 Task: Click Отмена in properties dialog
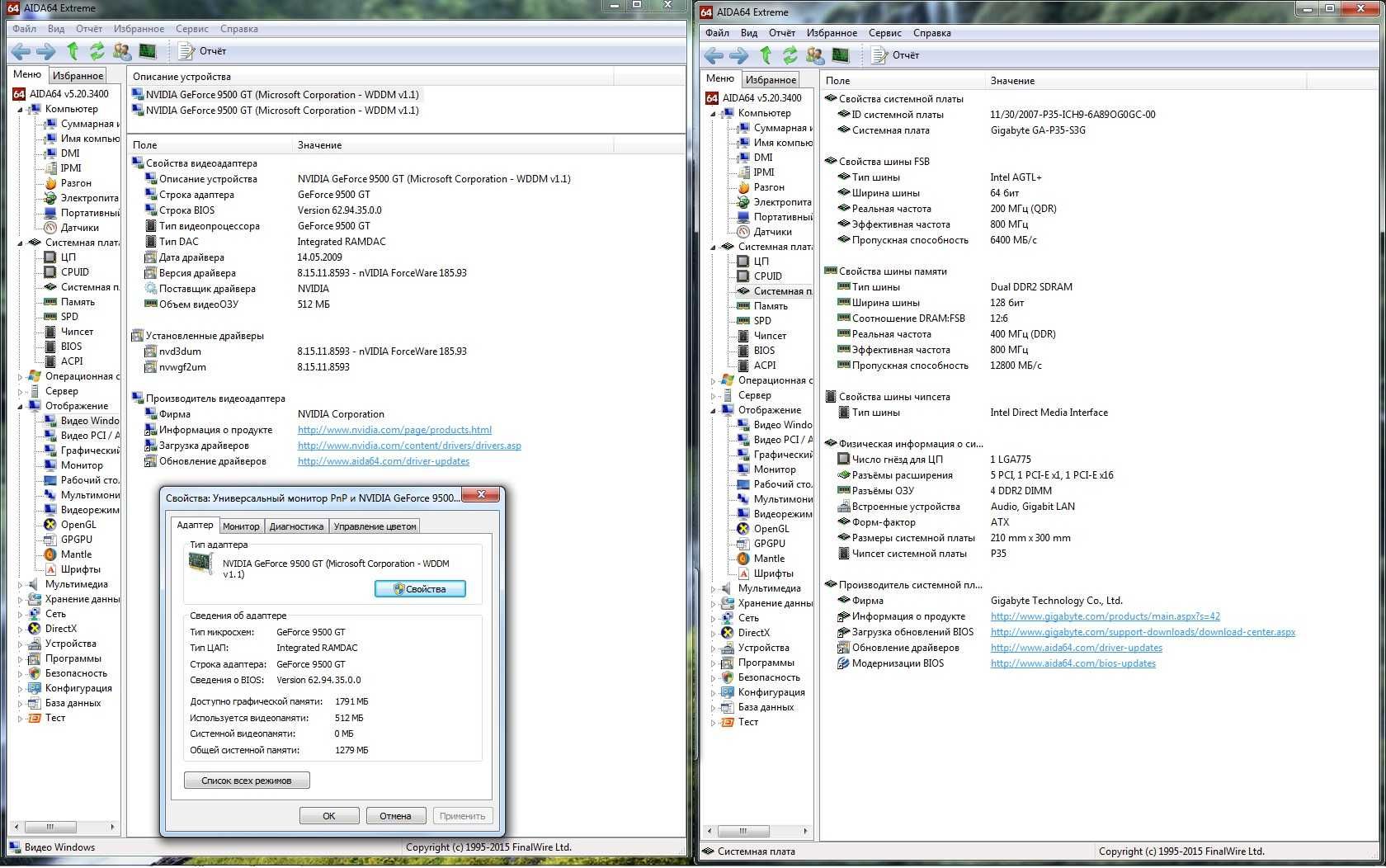click(395, 816)
